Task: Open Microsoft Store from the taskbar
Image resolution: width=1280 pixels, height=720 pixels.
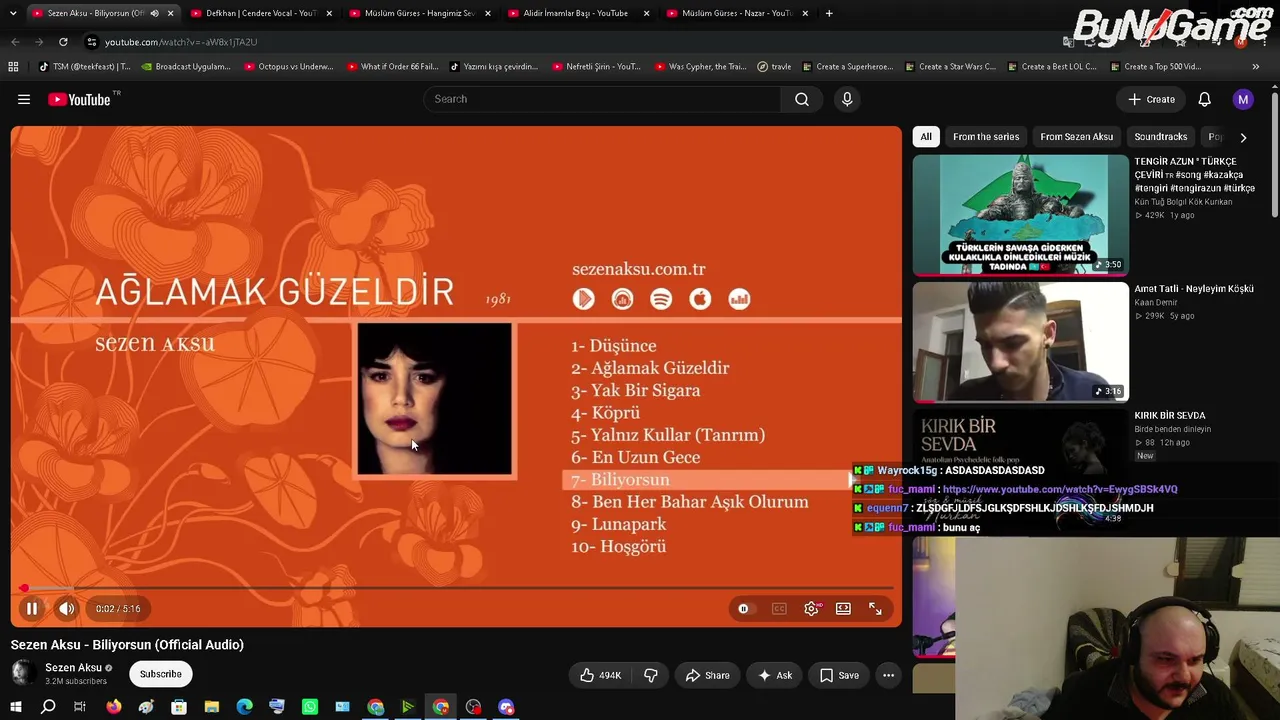Action: click(179, 707)
